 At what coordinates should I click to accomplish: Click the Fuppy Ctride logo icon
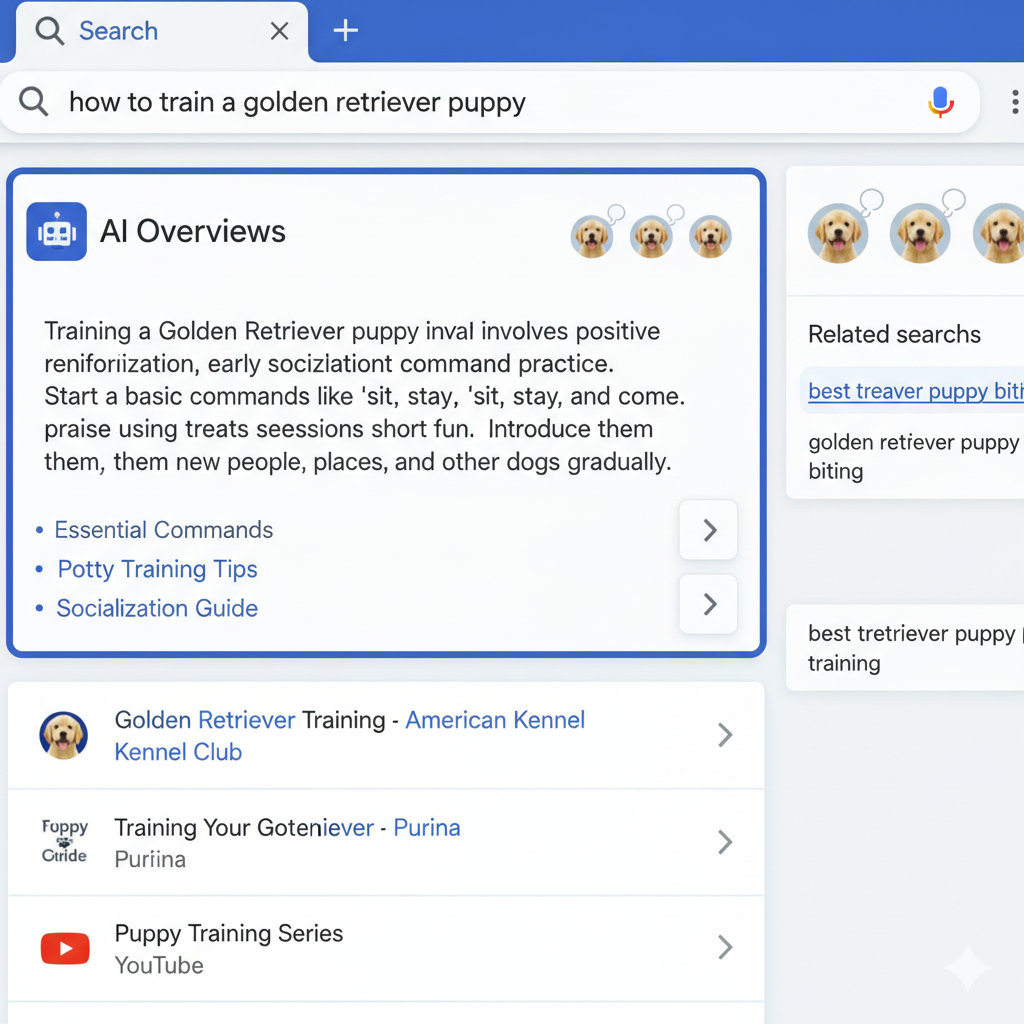click(64, 841)
